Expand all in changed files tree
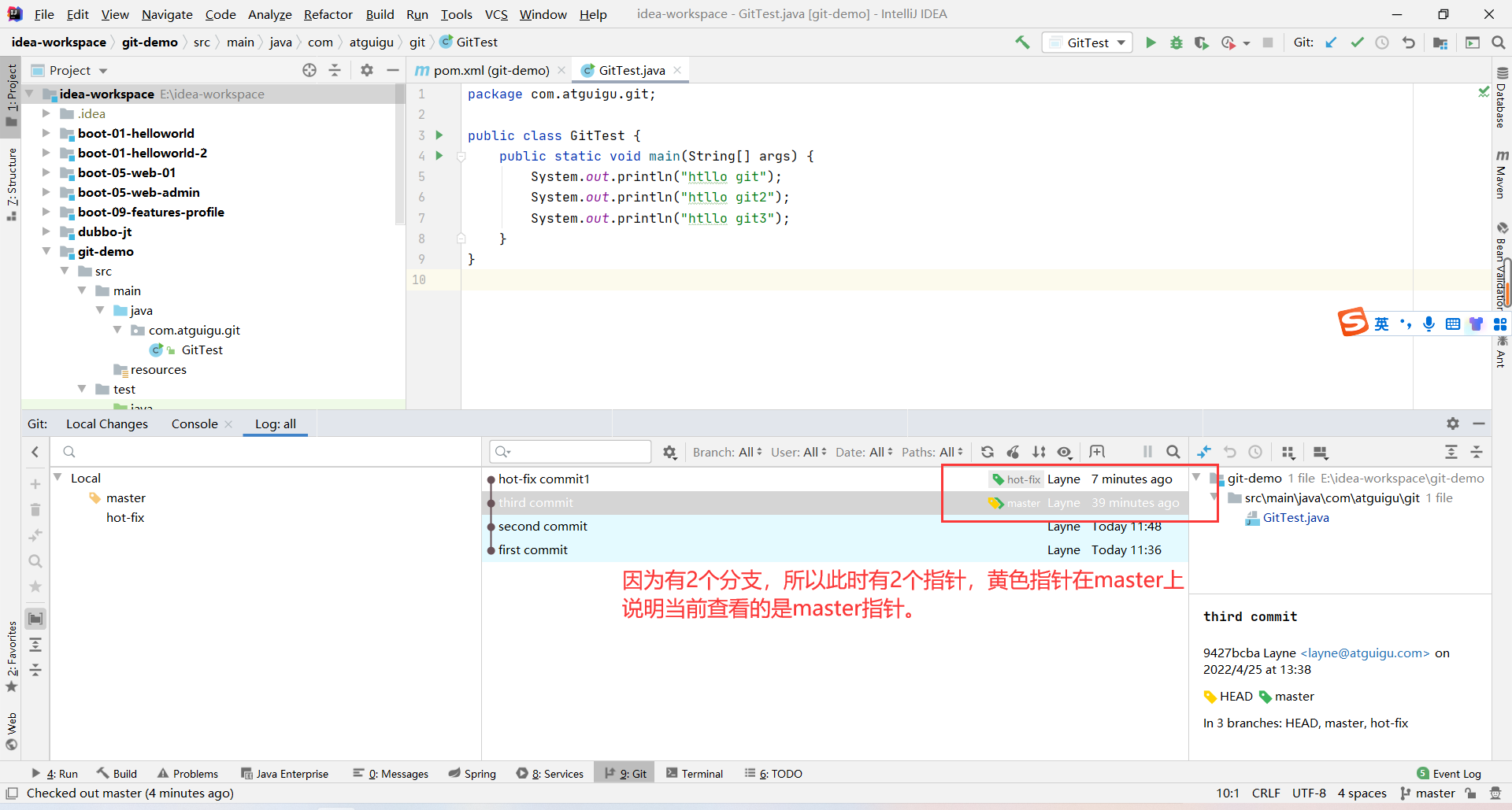 [x=1451, y=452]
